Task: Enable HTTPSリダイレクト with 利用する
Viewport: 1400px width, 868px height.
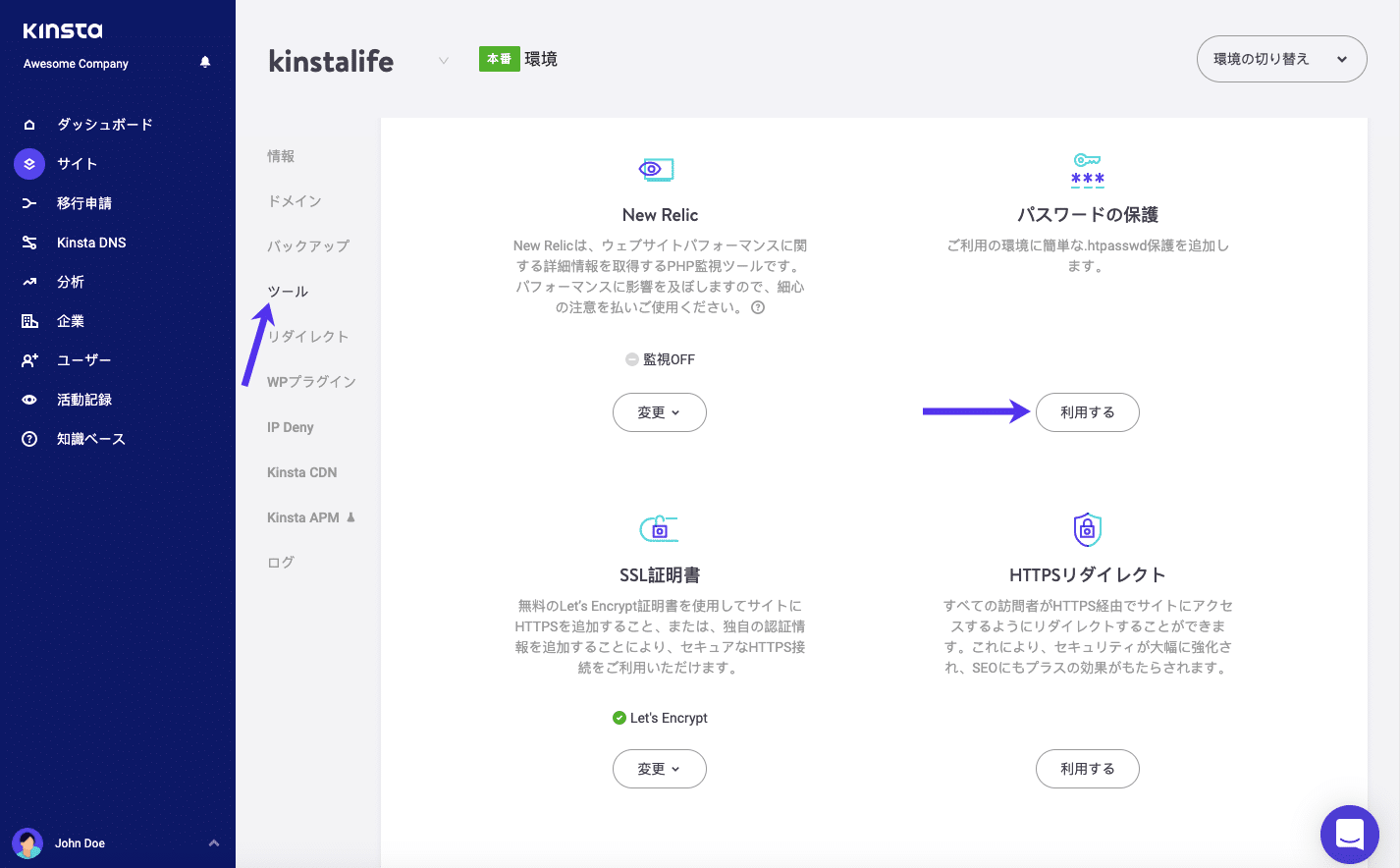Action: 1087,769
